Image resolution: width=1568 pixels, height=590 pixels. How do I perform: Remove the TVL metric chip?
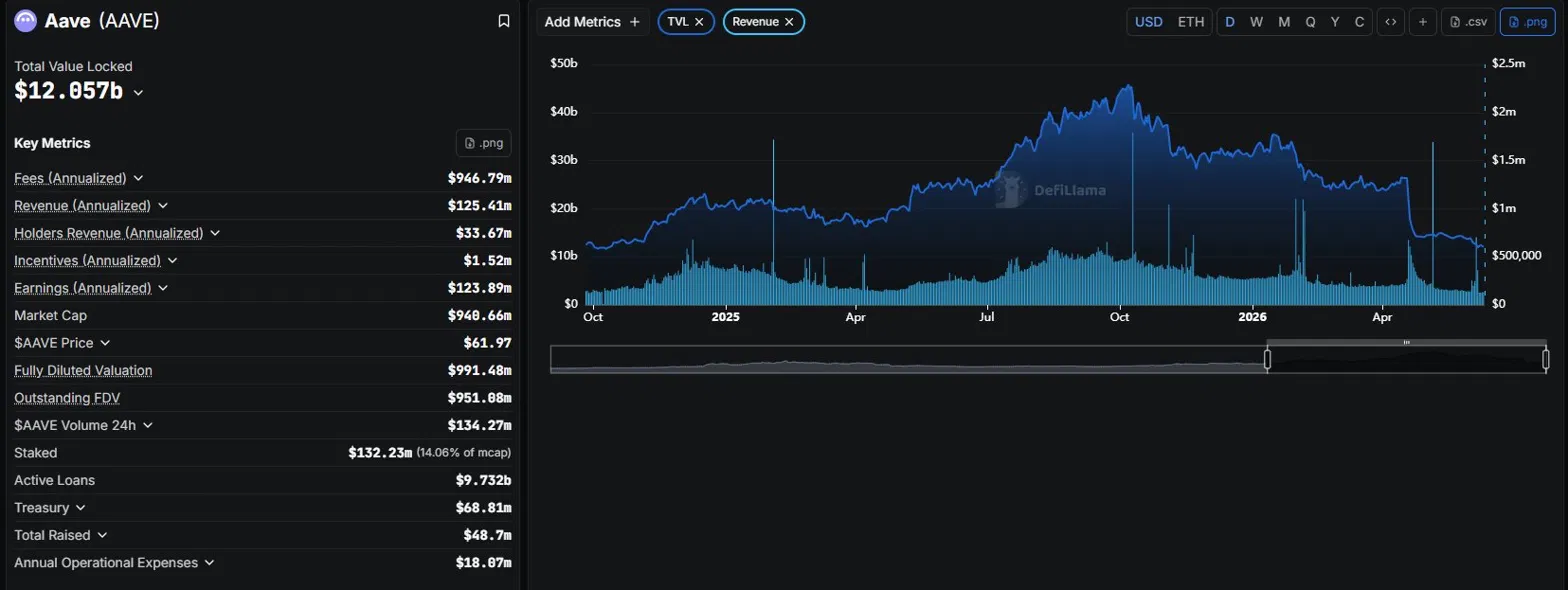(x=699, y=21)
